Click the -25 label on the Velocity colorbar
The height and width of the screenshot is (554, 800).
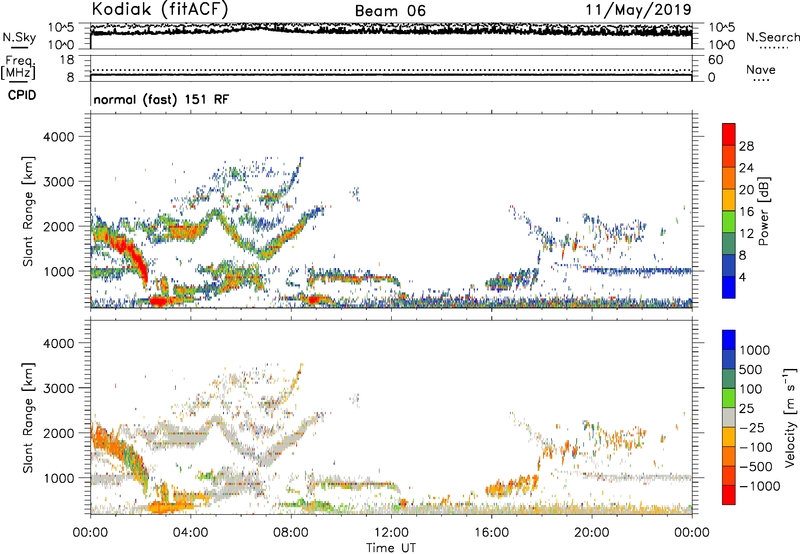(752, 427)
